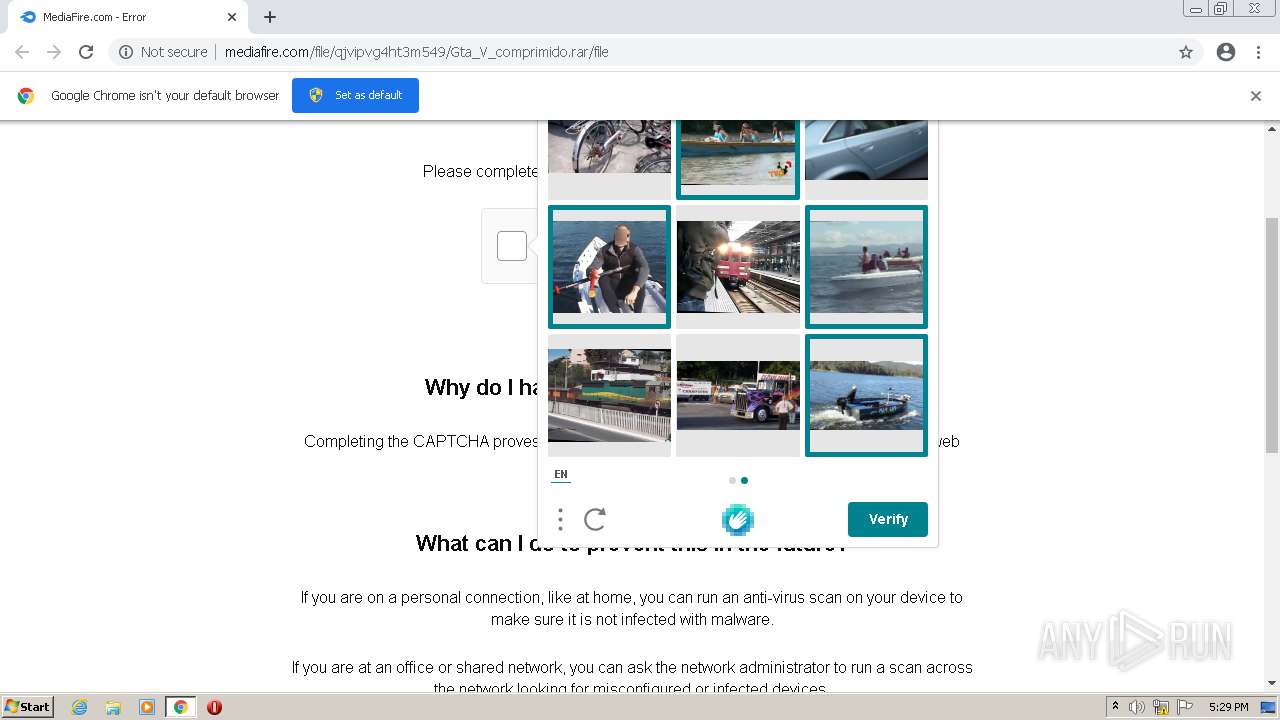Select the MediaFire.com - Error tab
Viewport: 1280px width, 720px height.
pyautogui.click(x=128, y=17)
